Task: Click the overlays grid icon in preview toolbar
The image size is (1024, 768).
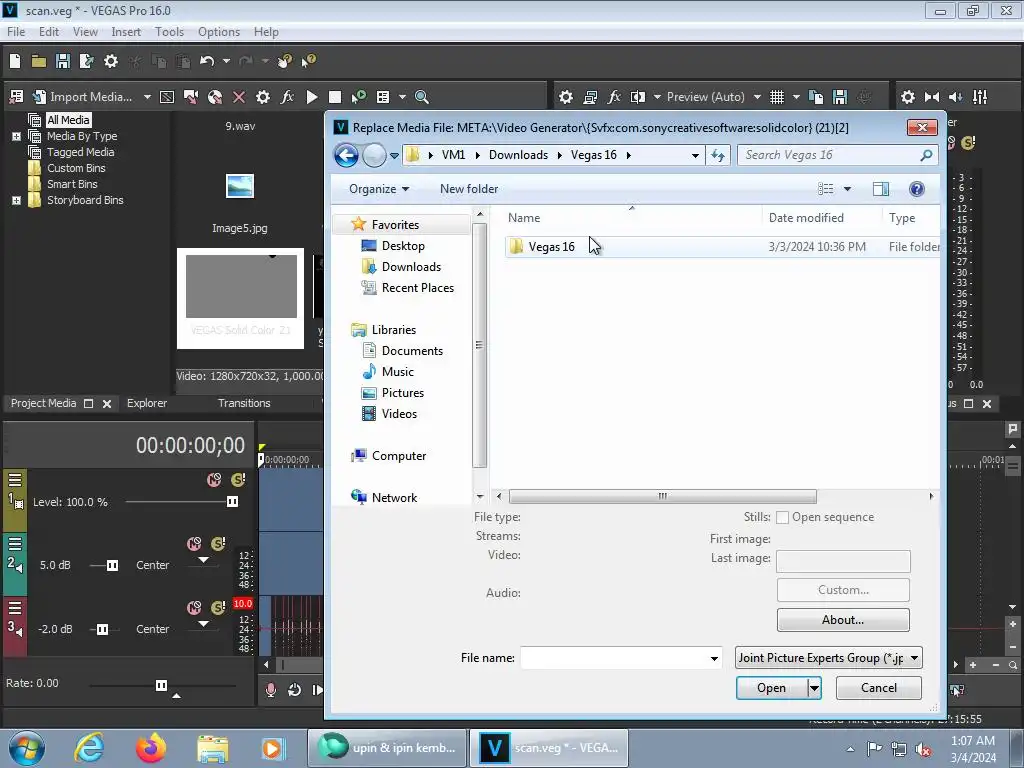Action: (x=776, y=97)
